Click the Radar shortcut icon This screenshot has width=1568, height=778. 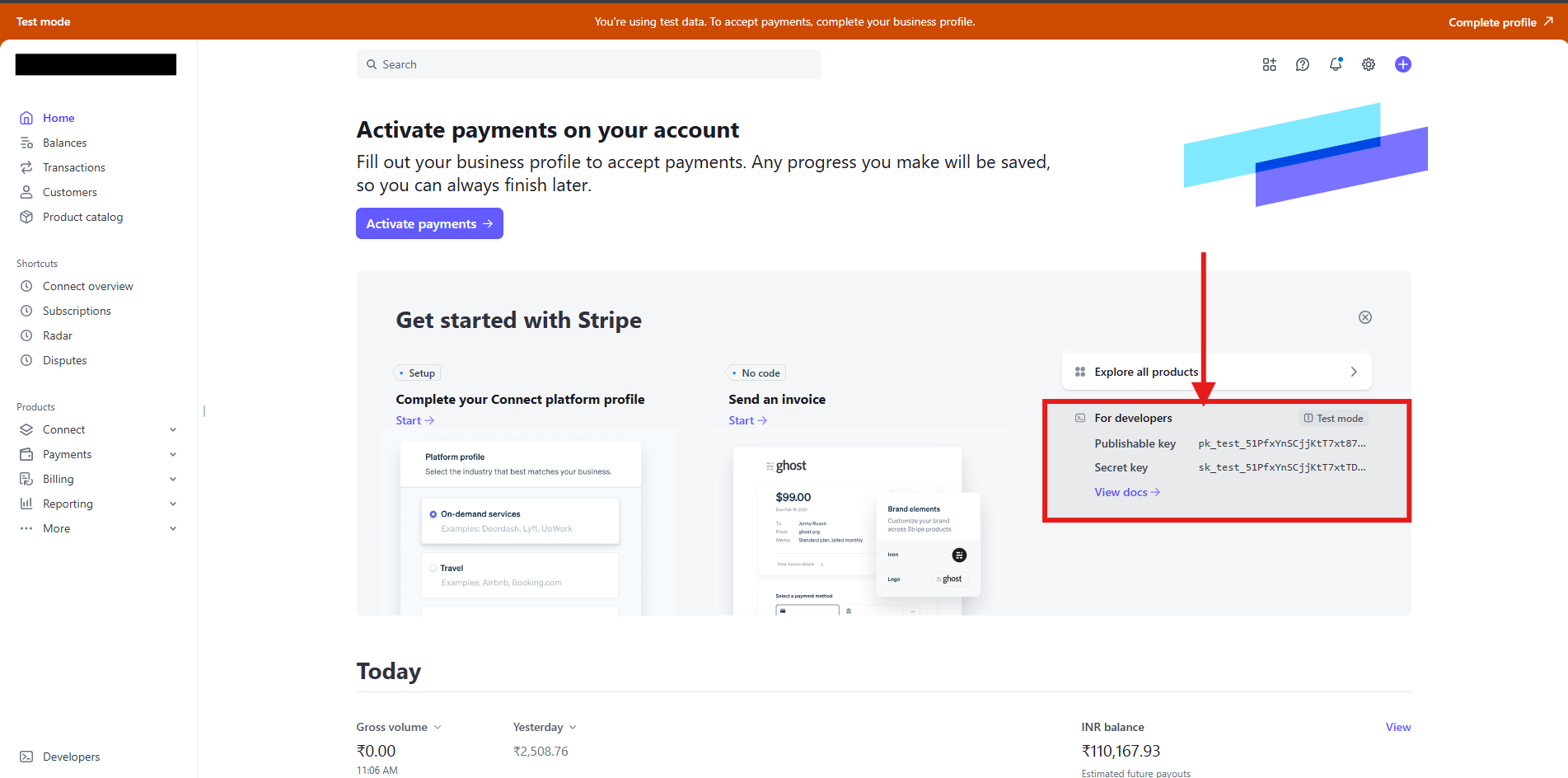pos(26,335)
